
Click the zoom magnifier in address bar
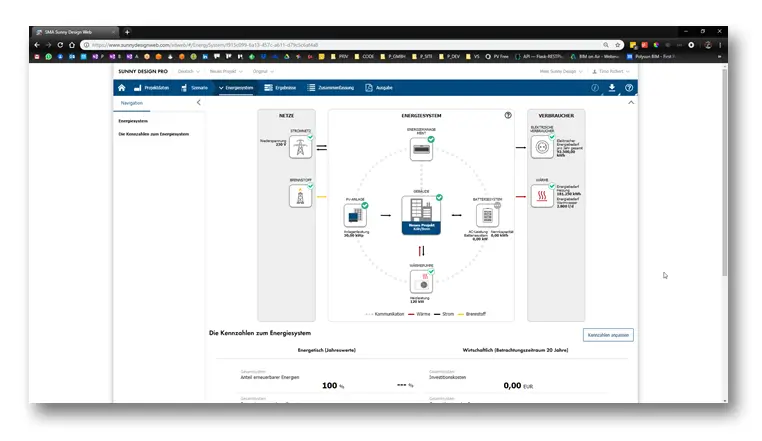[x=606, y=45]
